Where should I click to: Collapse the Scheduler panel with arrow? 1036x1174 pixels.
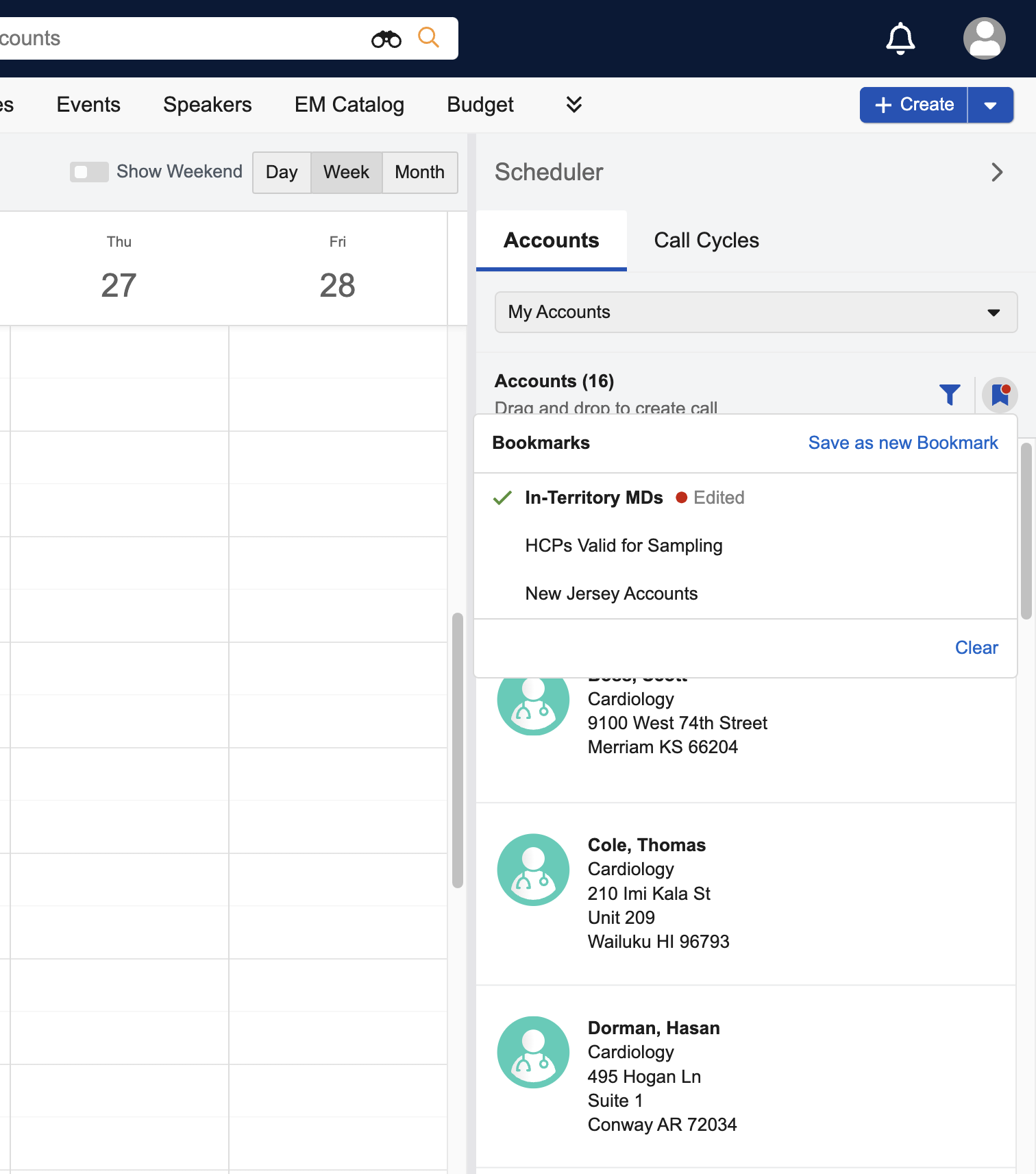(x=997, y=172)
